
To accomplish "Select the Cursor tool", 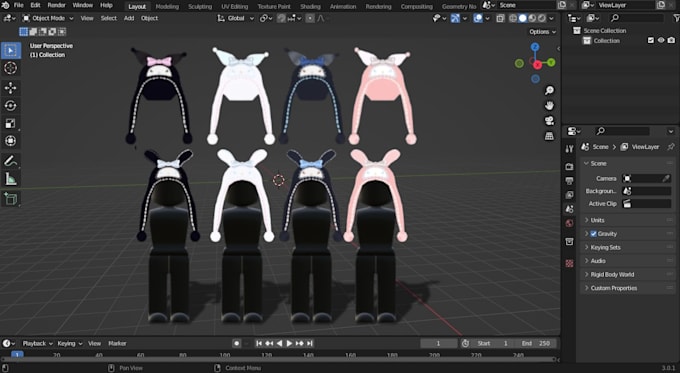I will (x=10, y=68).
